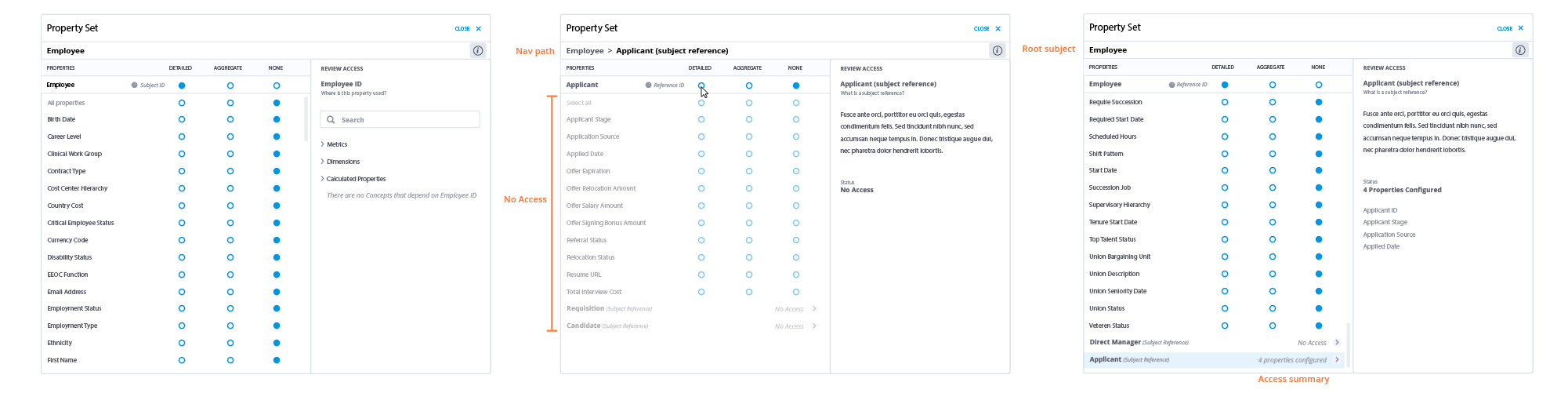
Task: Open Candidate subject reference arrow icon
Action: click(815, 326)
